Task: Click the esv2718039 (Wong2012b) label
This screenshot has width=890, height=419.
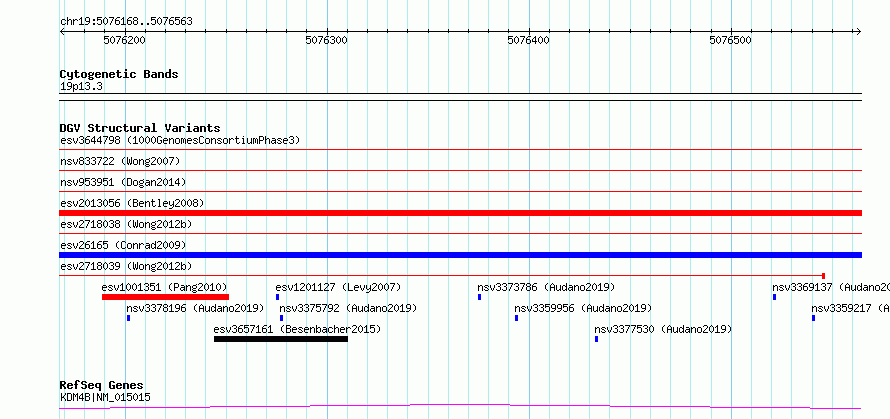Action: tap(126, 266)
